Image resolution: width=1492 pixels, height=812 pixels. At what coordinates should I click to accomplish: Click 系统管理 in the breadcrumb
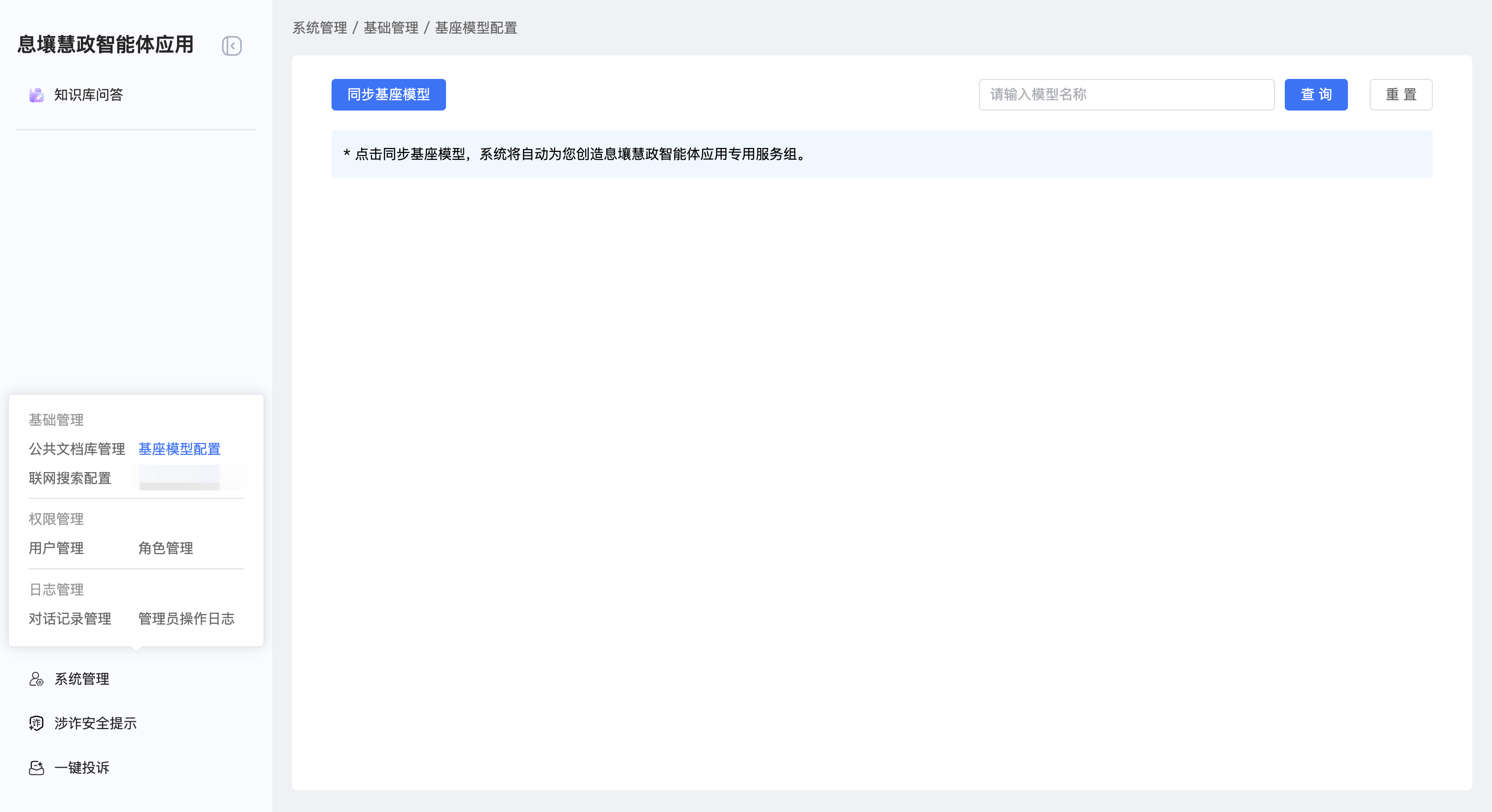pos(320,28)
